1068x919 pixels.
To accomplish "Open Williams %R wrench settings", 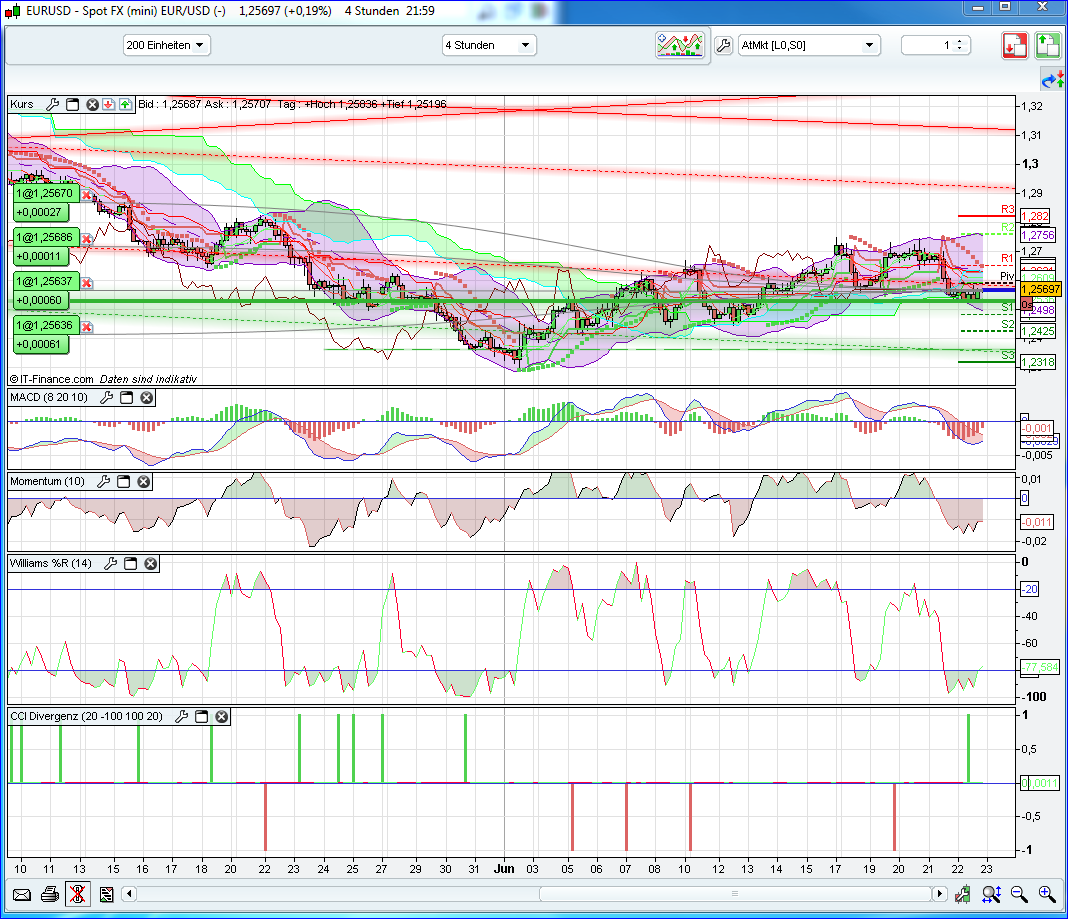I will 111,564.
